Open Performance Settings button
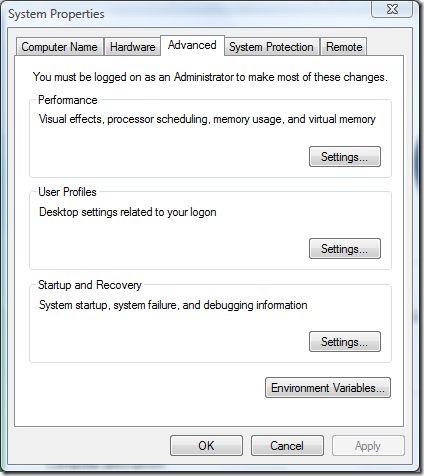This screenshot has height=476, width=424. pos(345,156)
